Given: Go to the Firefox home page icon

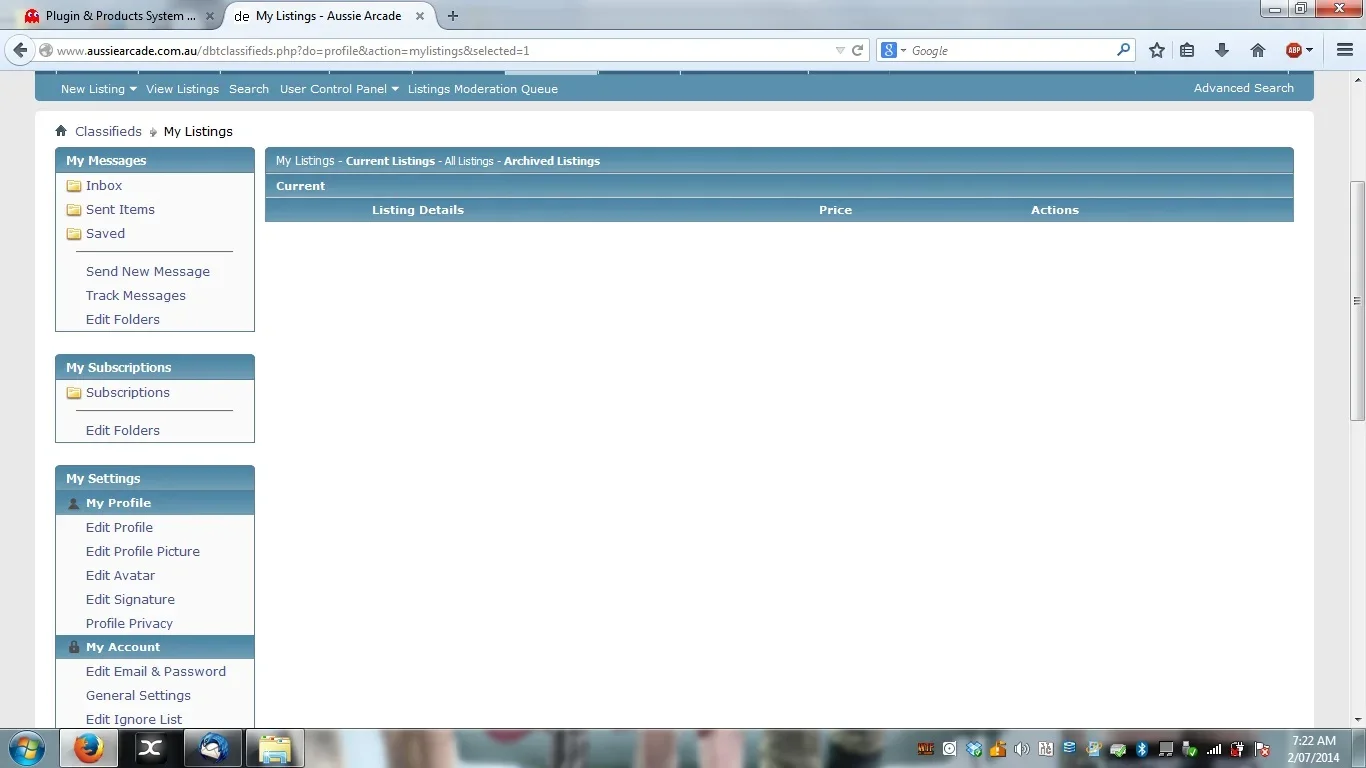Looking at the screenshot, I should pyautogui.click(x=1258, y=50).
